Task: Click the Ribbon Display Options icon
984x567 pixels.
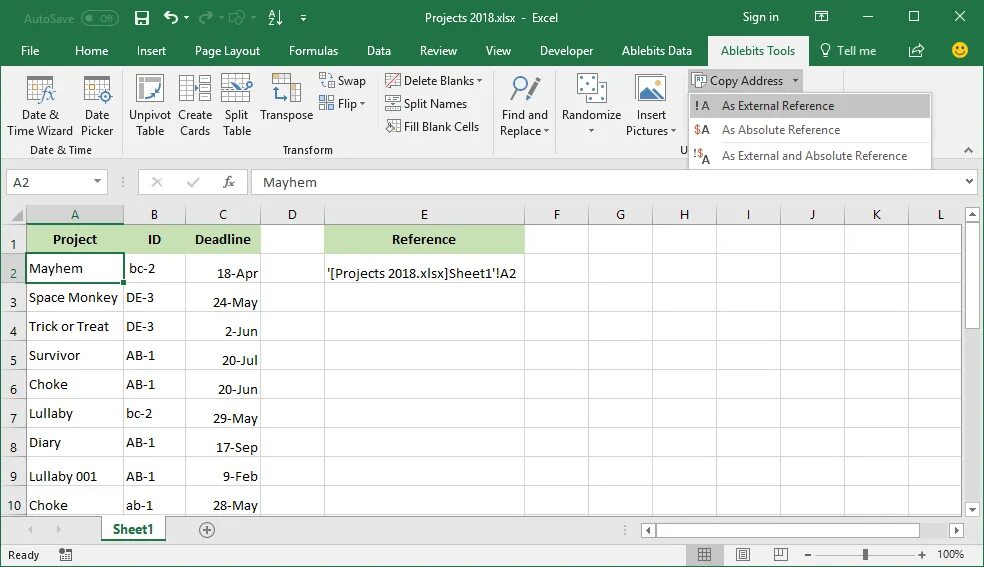Action: coord(821,17)
